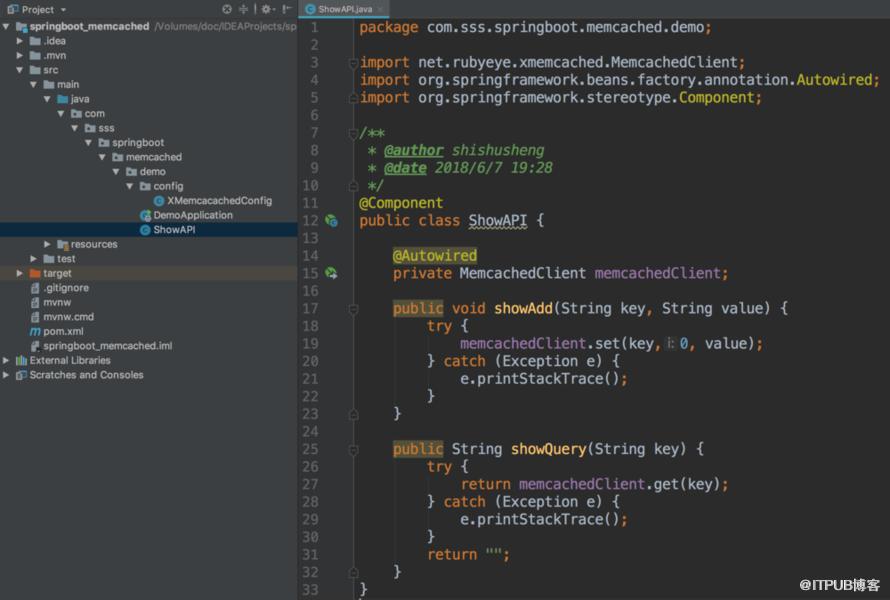890x600 pixels.
Task: Click the springboot_memcached.iml file icon
Action: click(x=35, y=346)
